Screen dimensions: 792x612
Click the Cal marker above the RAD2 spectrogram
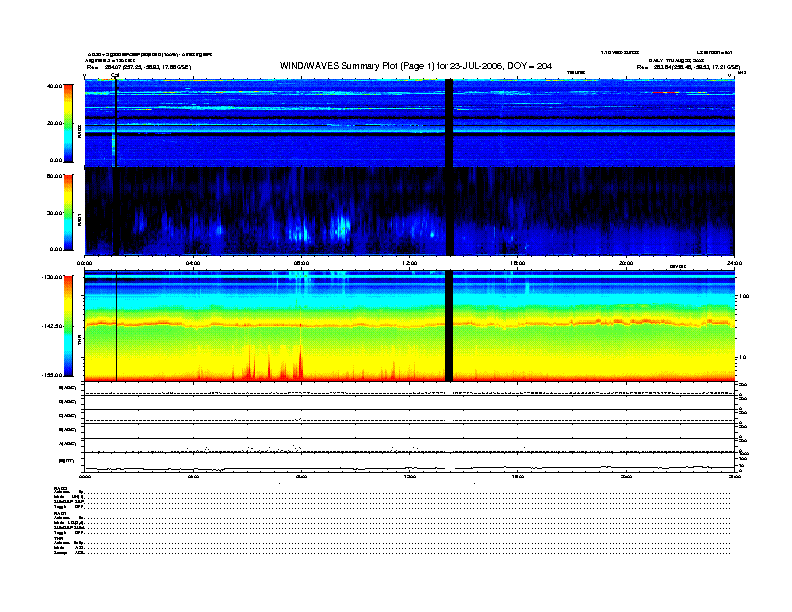115,75
